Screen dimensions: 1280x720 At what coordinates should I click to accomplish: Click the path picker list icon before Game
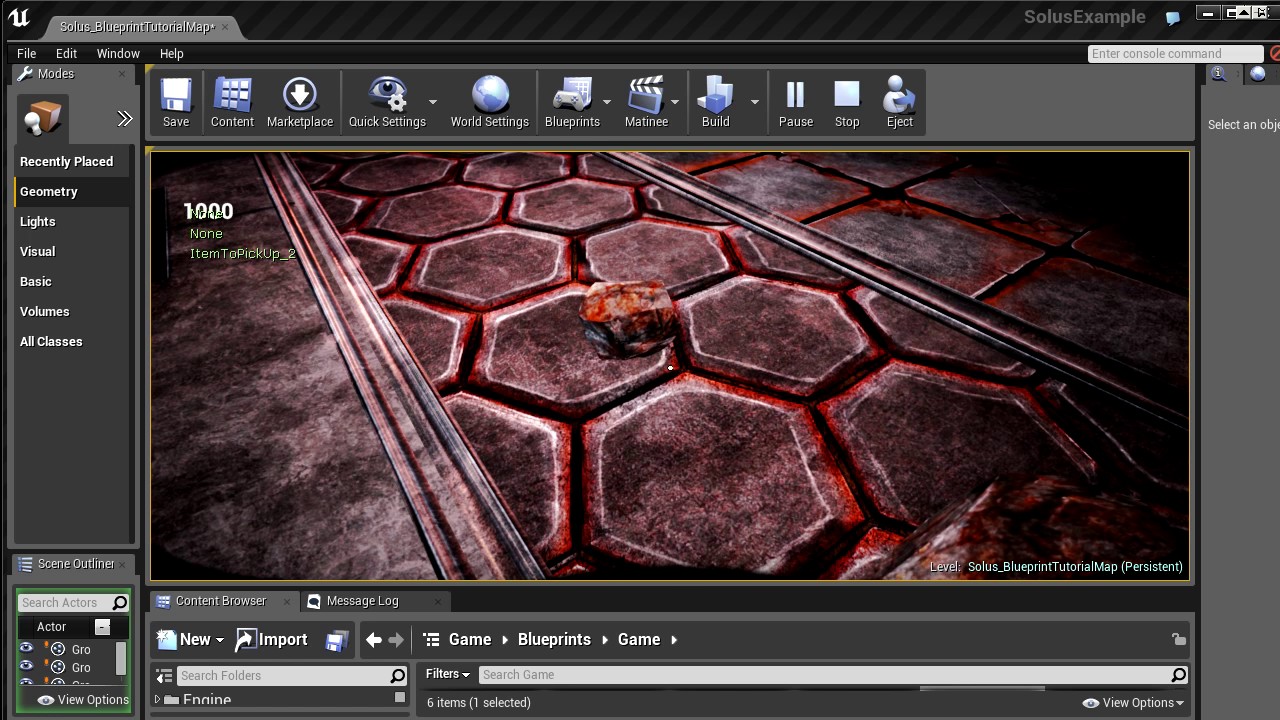(431, 640)
